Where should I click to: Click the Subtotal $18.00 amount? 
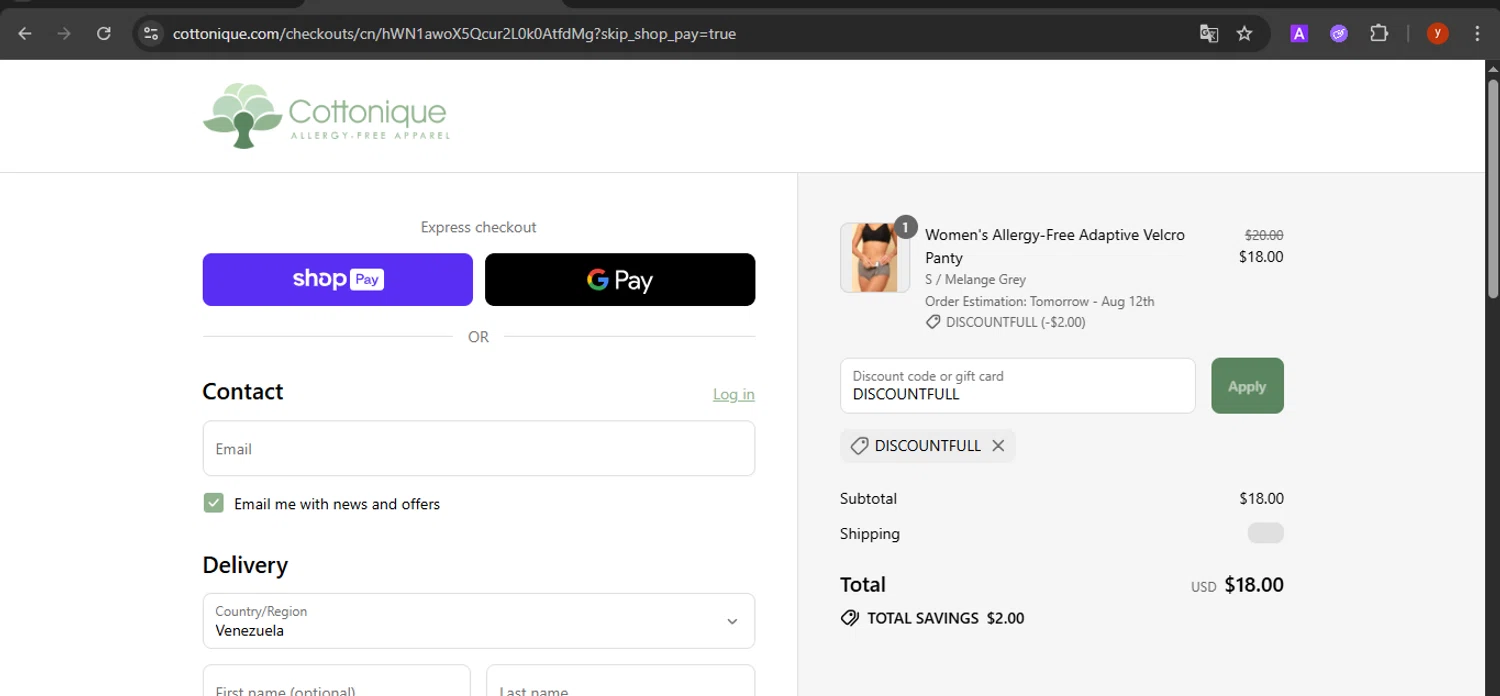click(1261, 498)
